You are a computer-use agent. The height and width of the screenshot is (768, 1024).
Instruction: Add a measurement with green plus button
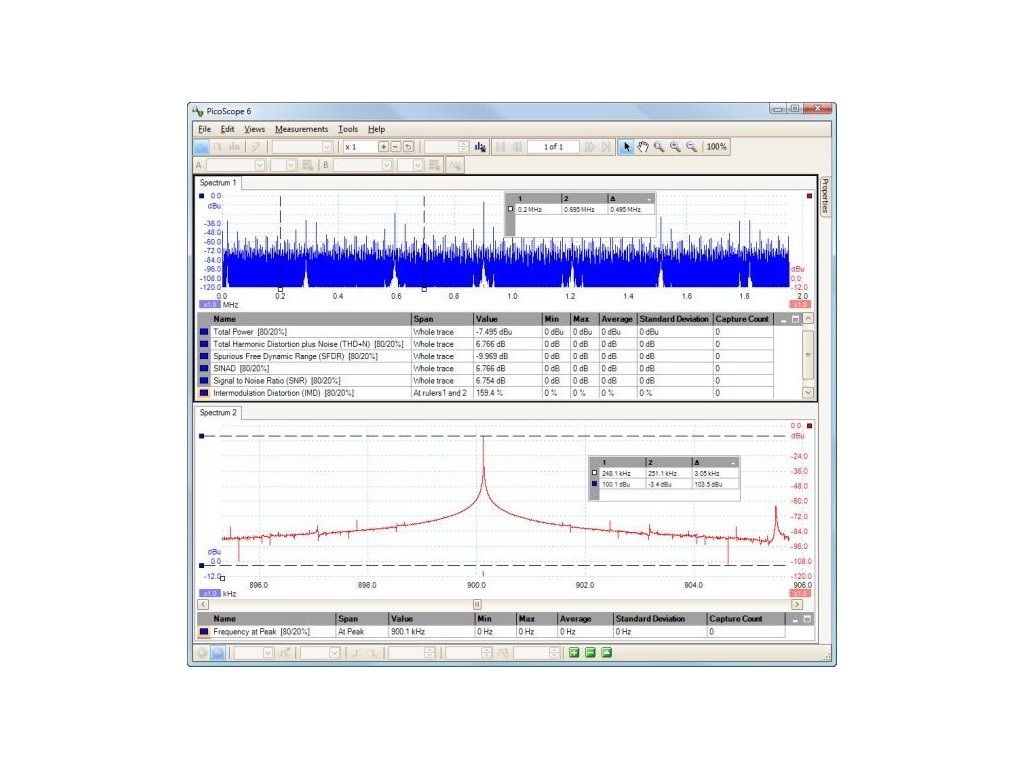[x=574, y=652]
